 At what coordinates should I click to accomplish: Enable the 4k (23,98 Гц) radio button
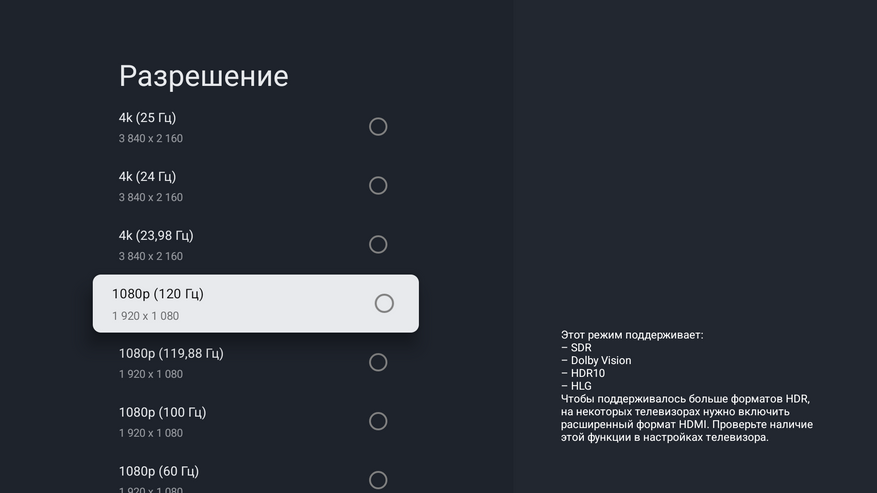pyautogui.click(x=378, y=244)
